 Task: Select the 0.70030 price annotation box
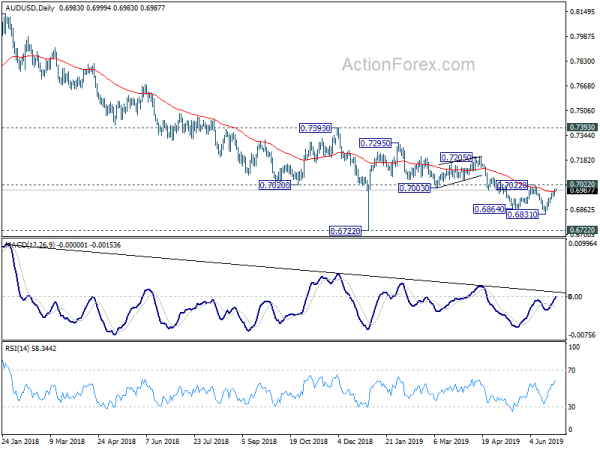tap(414, 188)
